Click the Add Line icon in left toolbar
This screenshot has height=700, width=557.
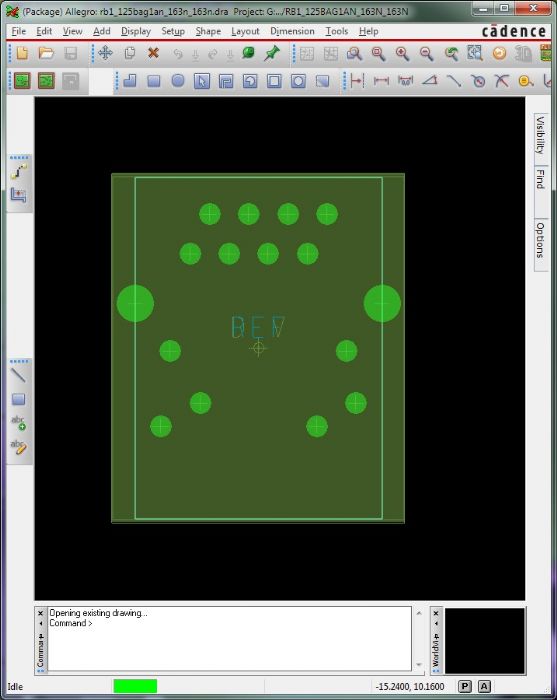click(x=18, y=375)
